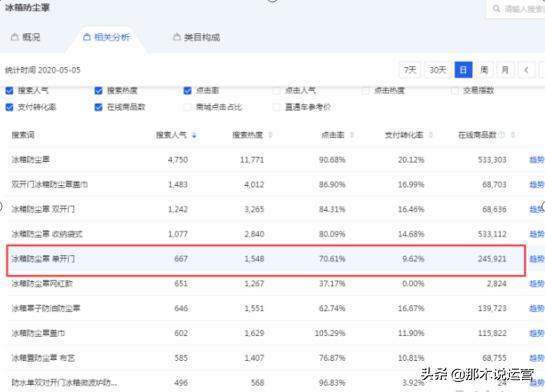
Task: Click the 105.29% click rate value
Action: point(330,333)
